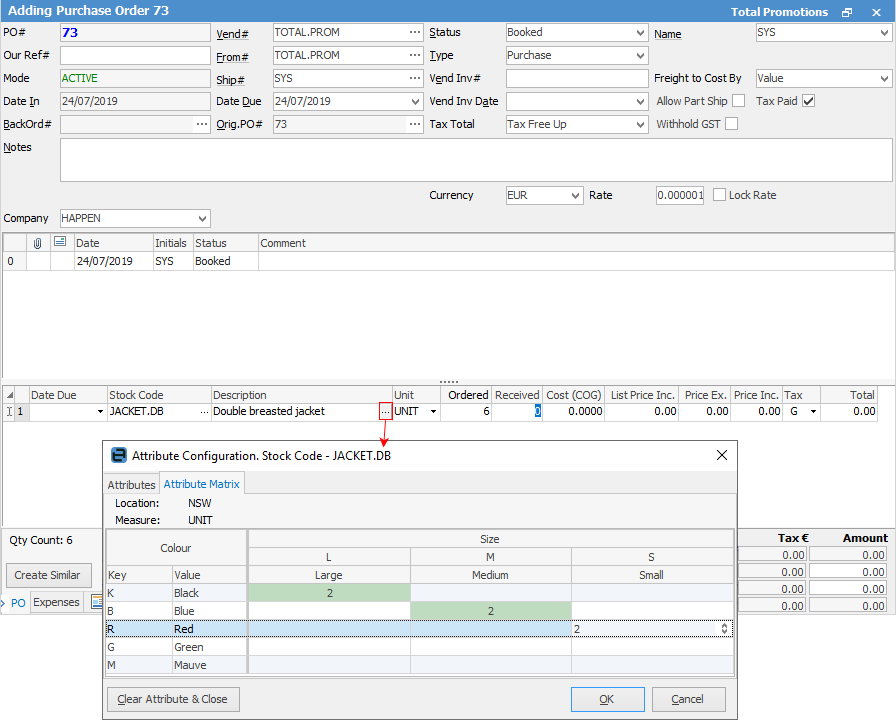Viewport: 896px width, 720px height.
Task: Click OK in Attribute Configuration dialog
Action: pos(607,699)
